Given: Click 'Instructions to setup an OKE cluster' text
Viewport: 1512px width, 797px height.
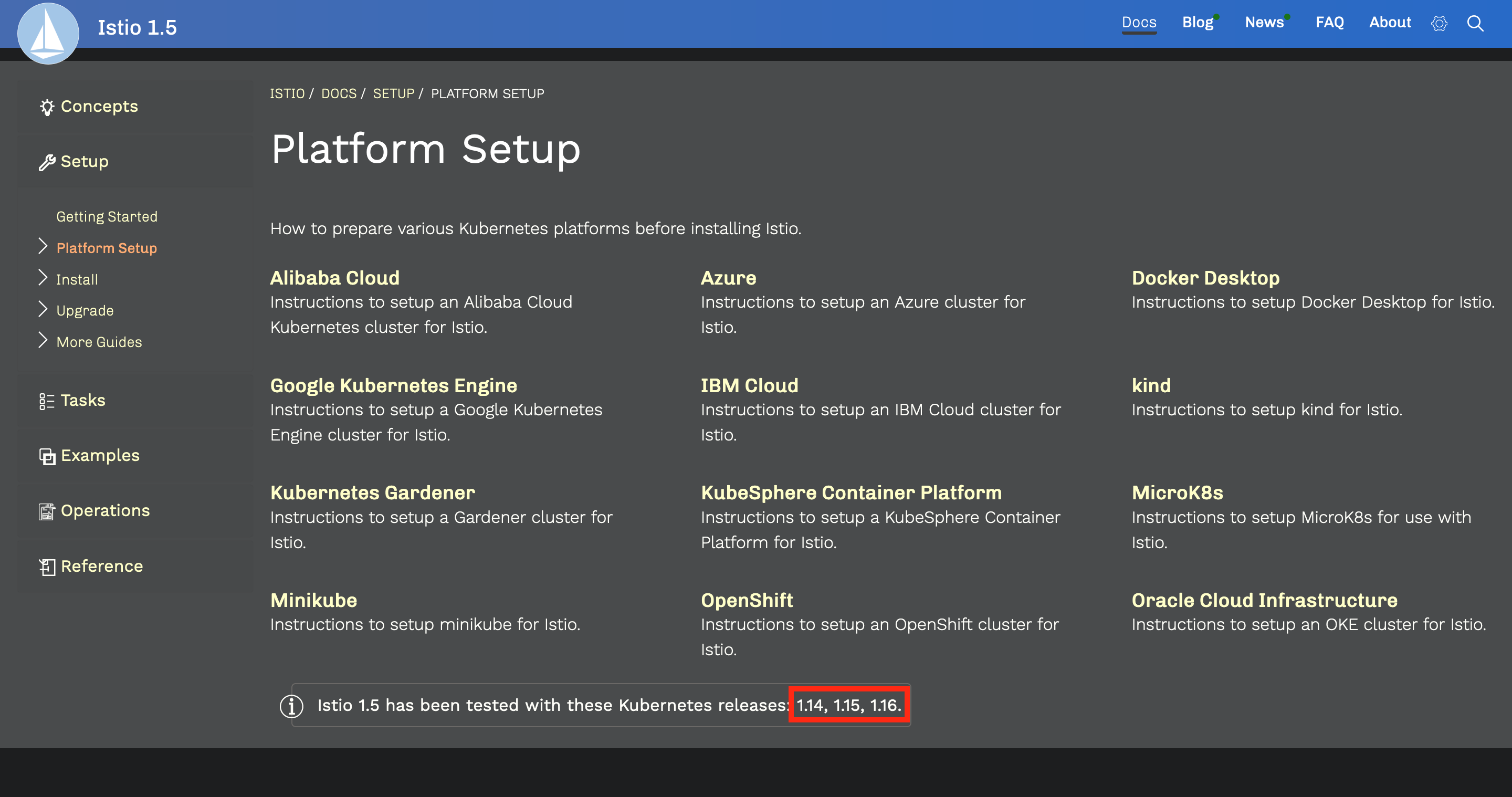Looking at the screenshot, I should [1309, 624].
